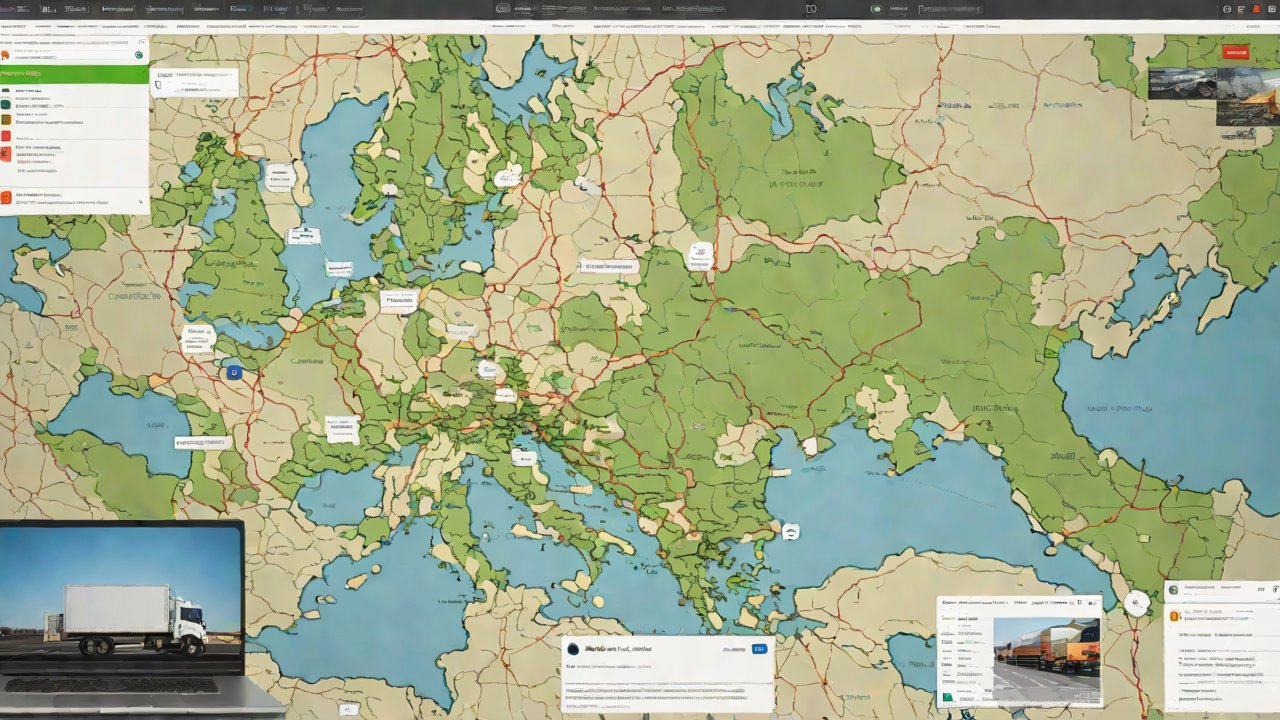Open the orange trucks photo in bottom panel
Image resolution: width=1280 pixels, height=720 pixels.
point(1046,660)
